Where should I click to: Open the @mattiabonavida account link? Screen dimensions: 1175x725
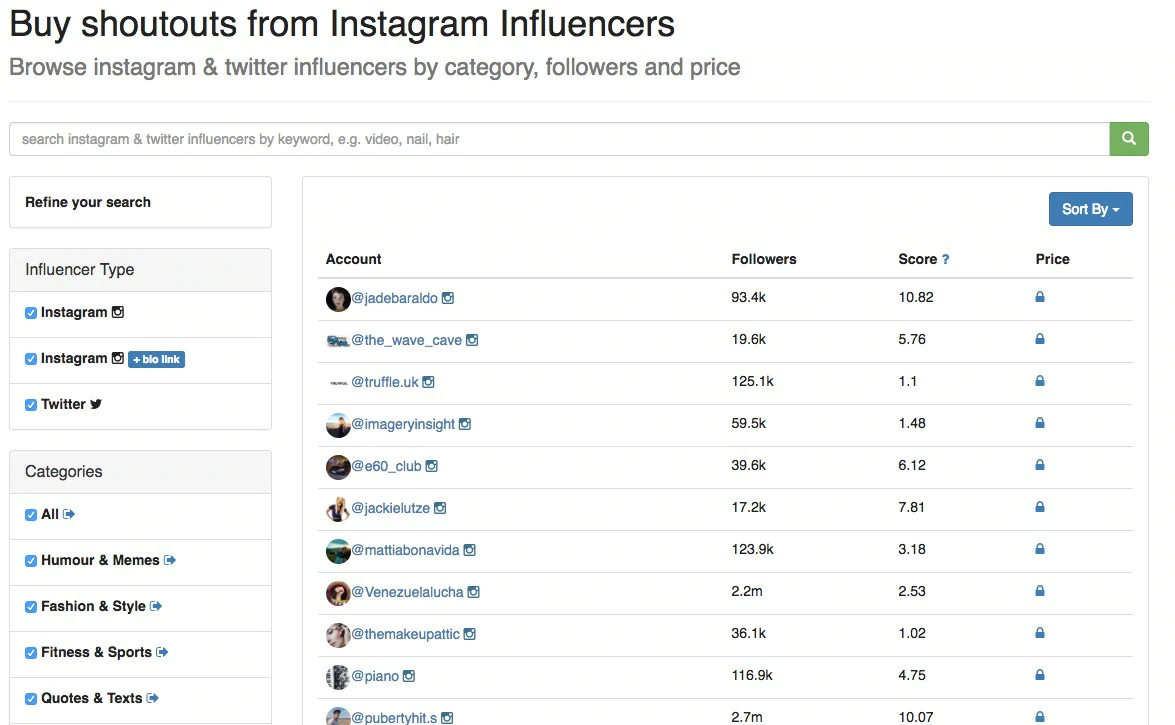(x=405, y=550)
